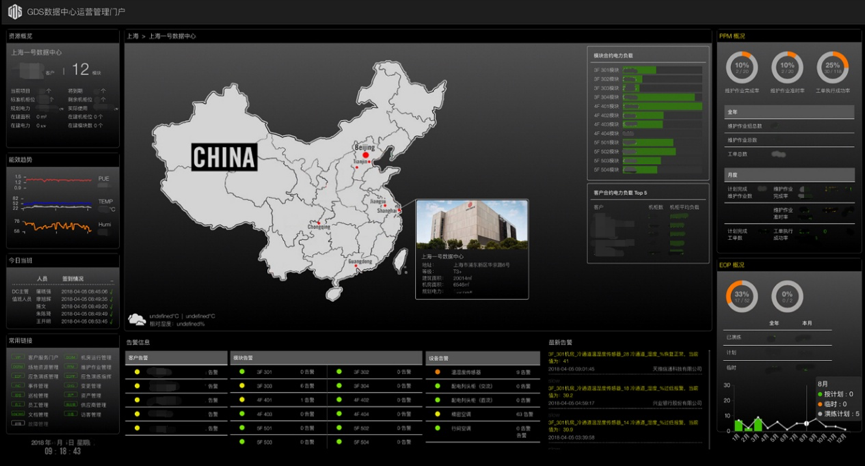Select the 月度 section header in PPM panel

tap(789, 175)
